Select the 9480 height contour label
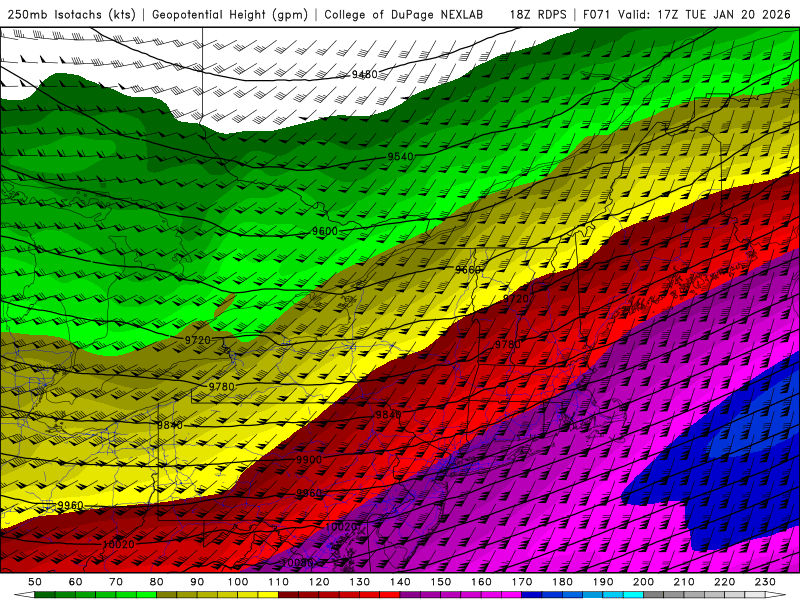The image size is (800, 600). (364, 74)
